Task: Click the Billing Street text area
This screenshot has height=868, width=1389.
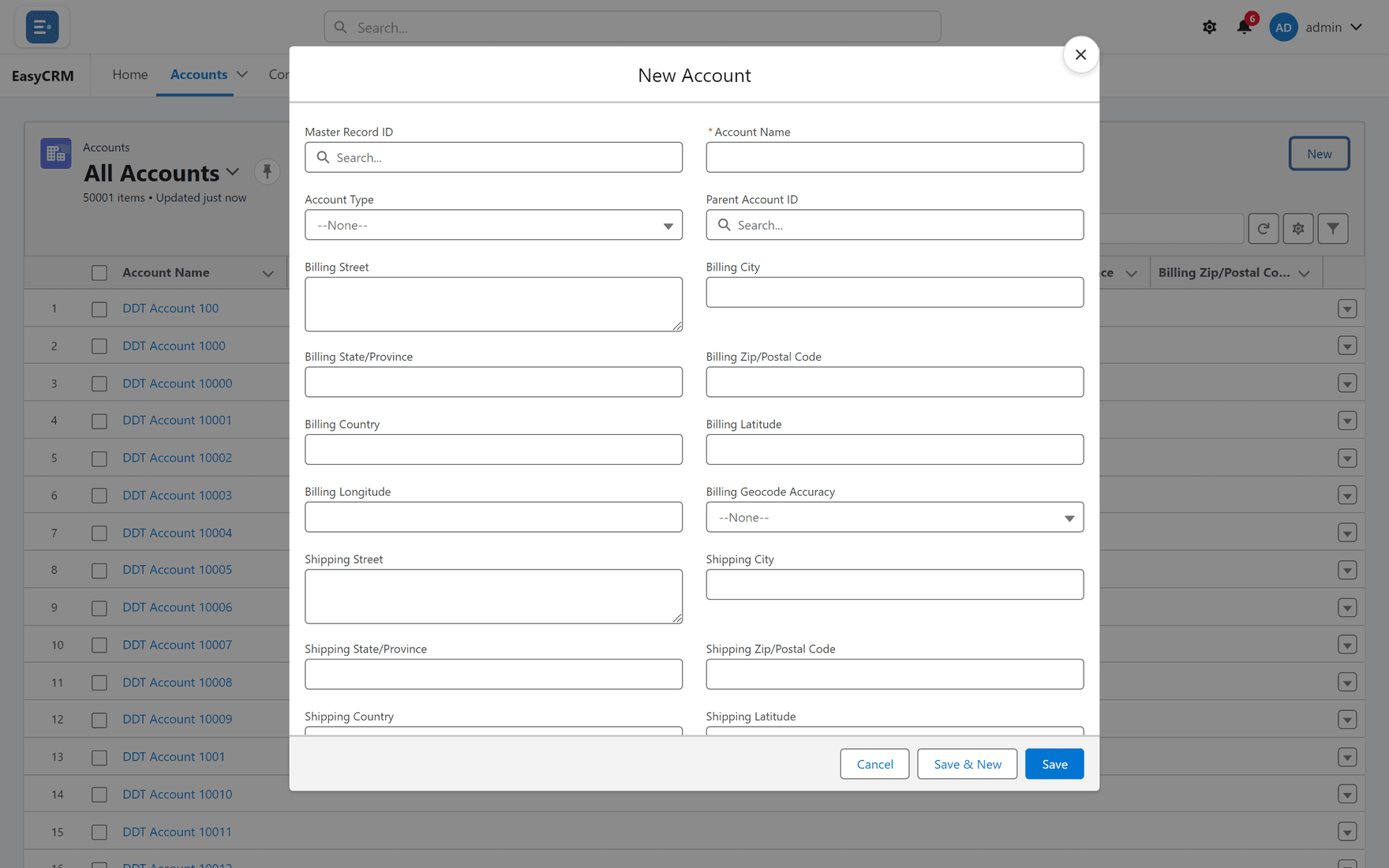Action: pyautogui.click(x=493, y=304)
